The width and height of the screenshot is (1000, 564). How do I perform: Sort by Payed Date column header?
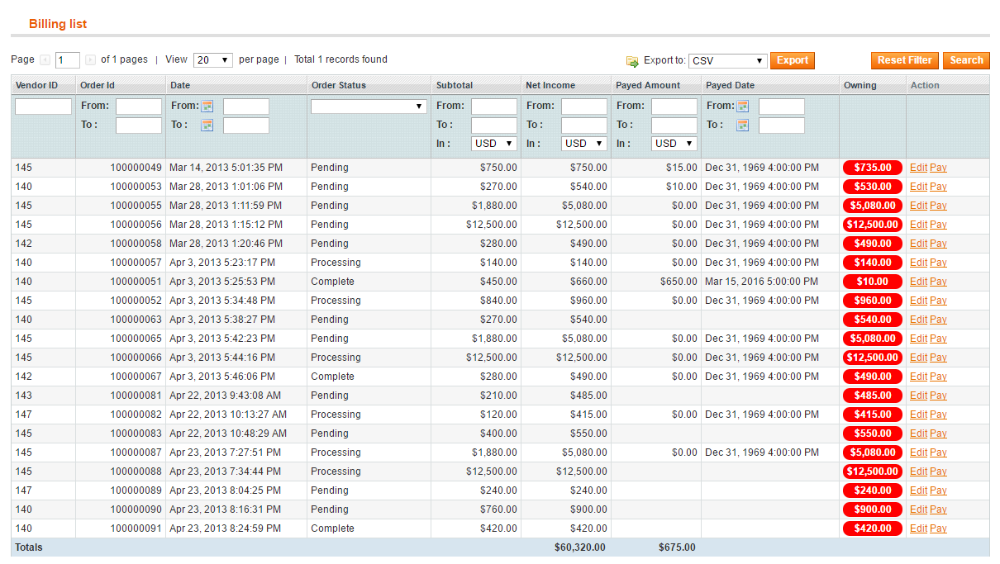(730, 85)
